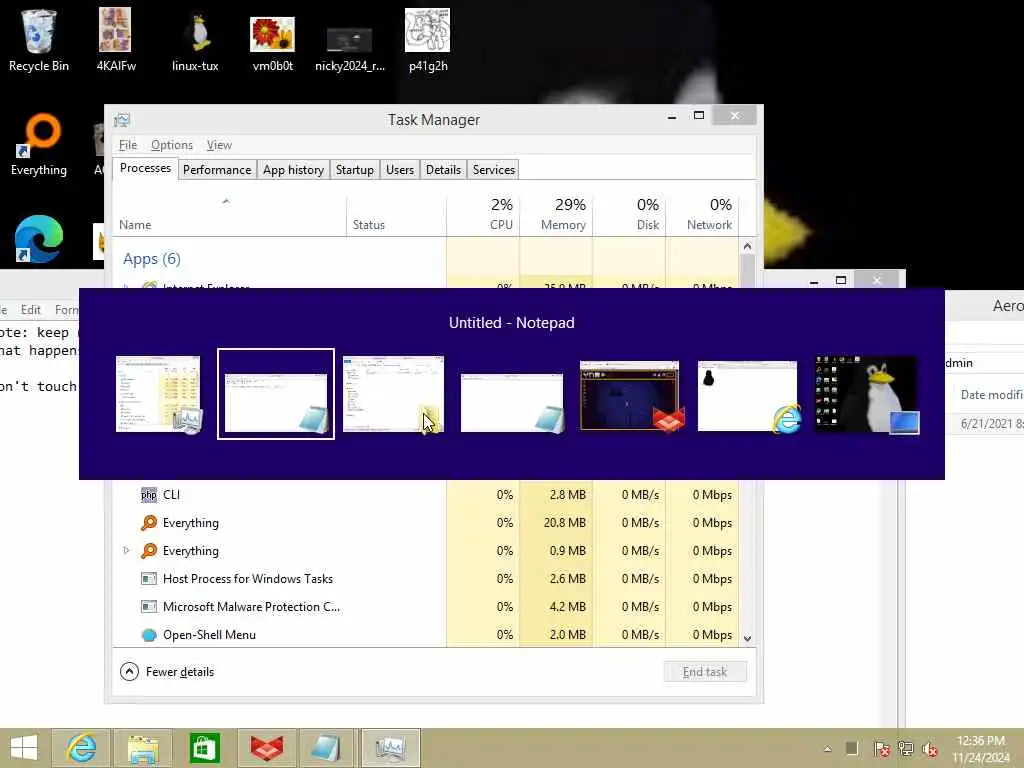
Task: Sort processes by Memory column
Action: [556, 216]
